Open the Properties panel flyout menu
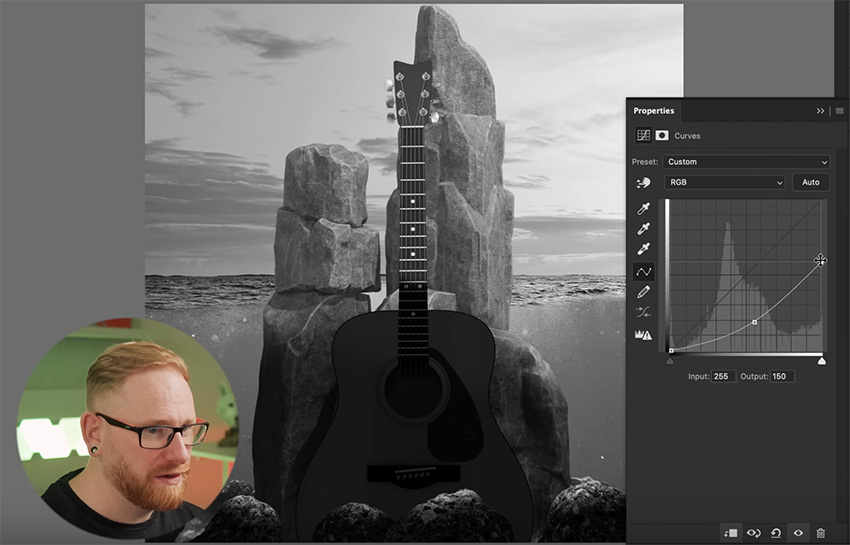 [840, 111]
